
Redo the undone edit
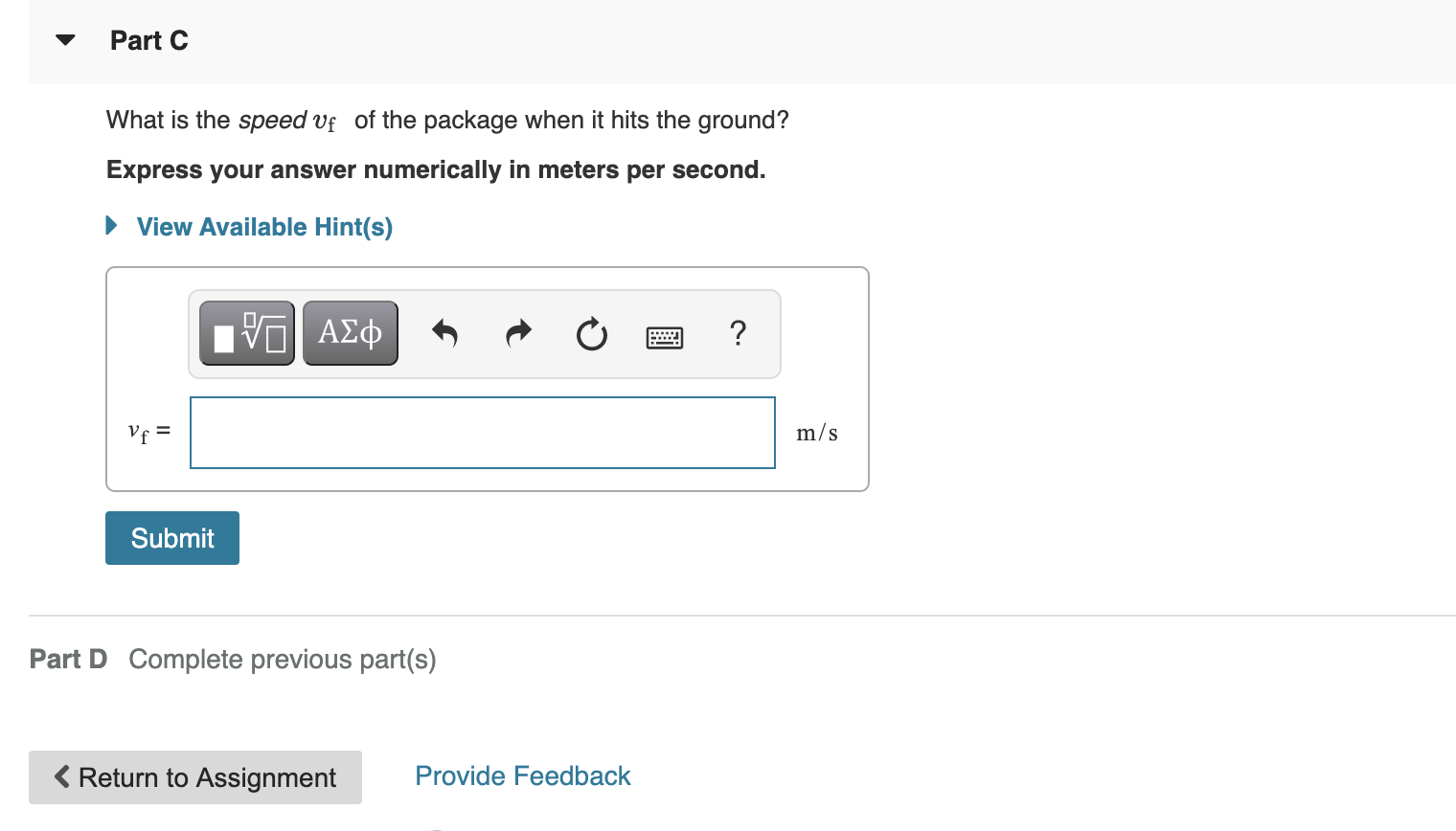click(517, 333)
